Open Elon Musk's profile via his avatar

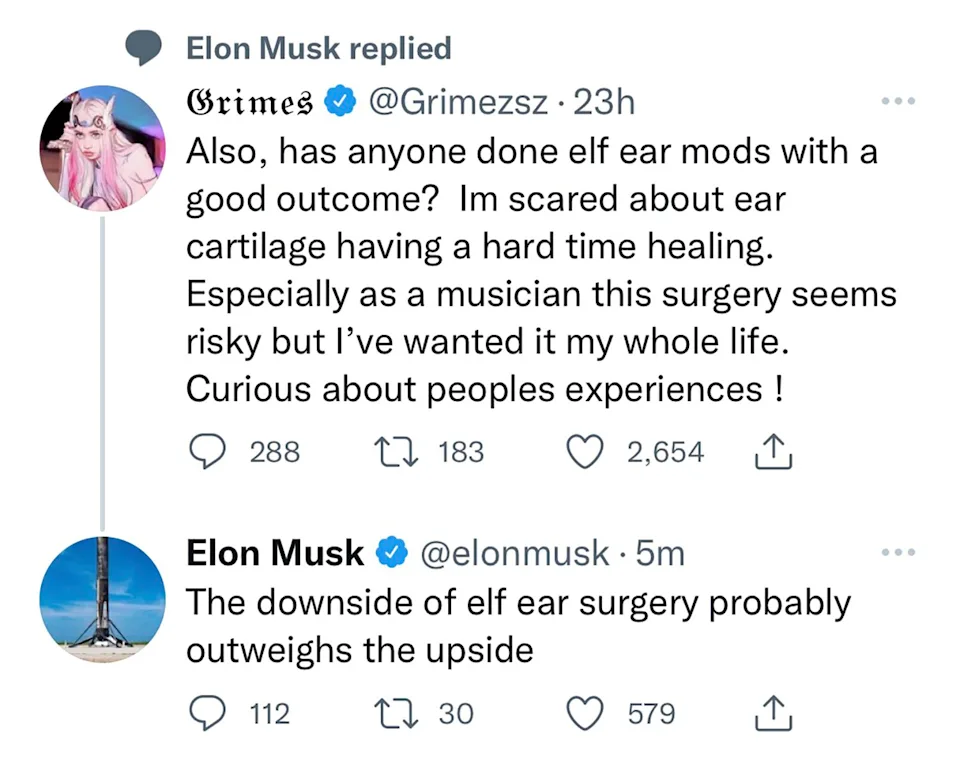click(102, 599)
